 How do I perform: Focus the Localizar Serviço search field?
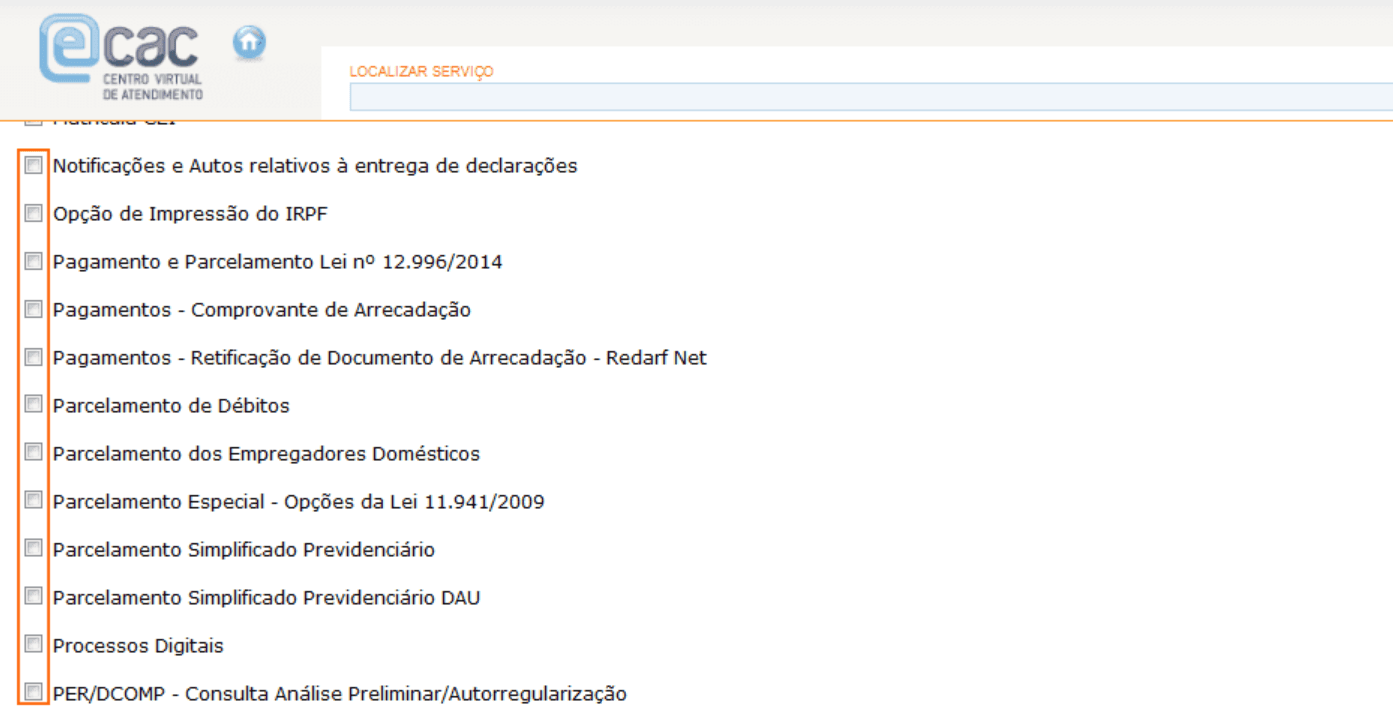pyautogui.click(x=871, y=97)
